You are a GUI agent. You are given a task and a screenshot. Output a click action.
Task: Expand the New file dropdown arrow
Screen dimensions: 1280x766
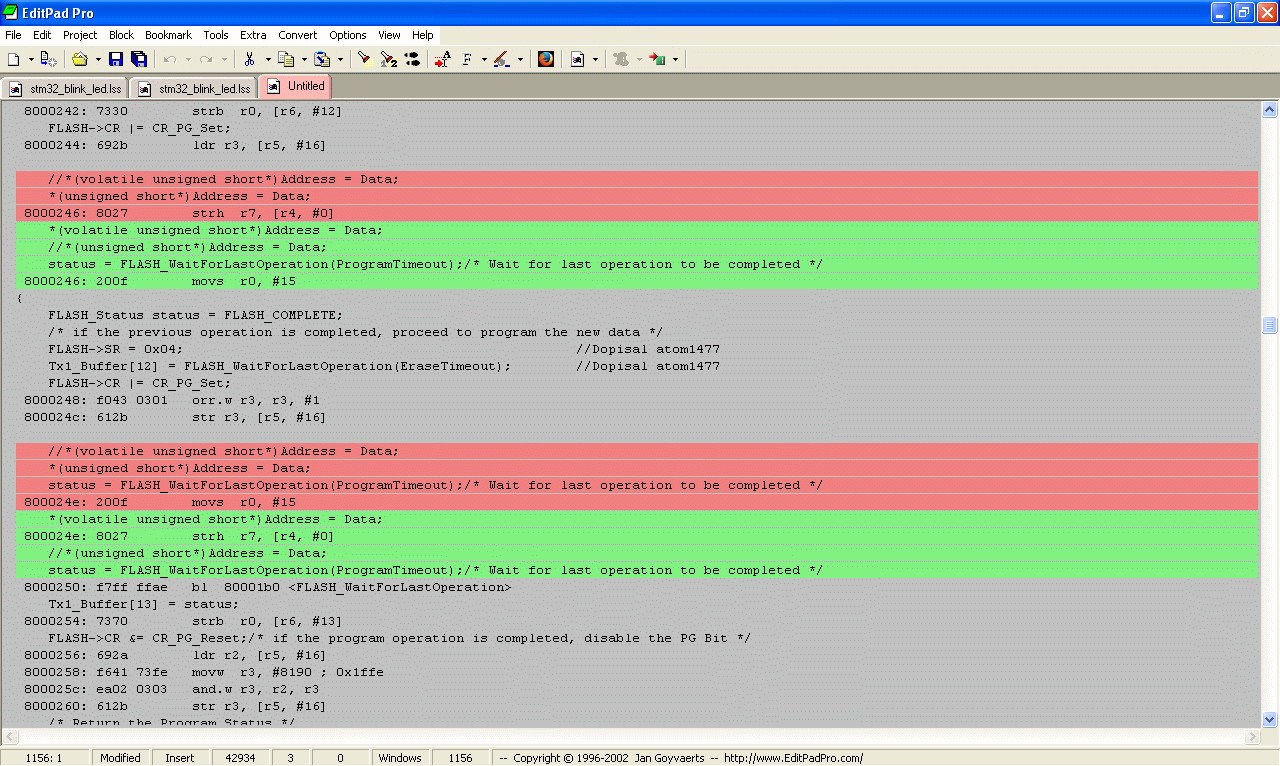[x=31, y=60]
